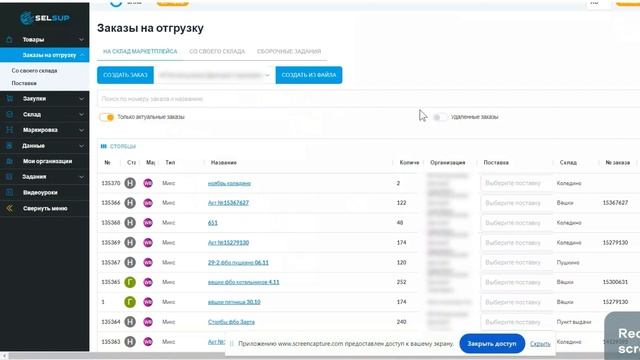
Task: Open Выберите поставку dropdown for order 135370
Action: [516, 183]
